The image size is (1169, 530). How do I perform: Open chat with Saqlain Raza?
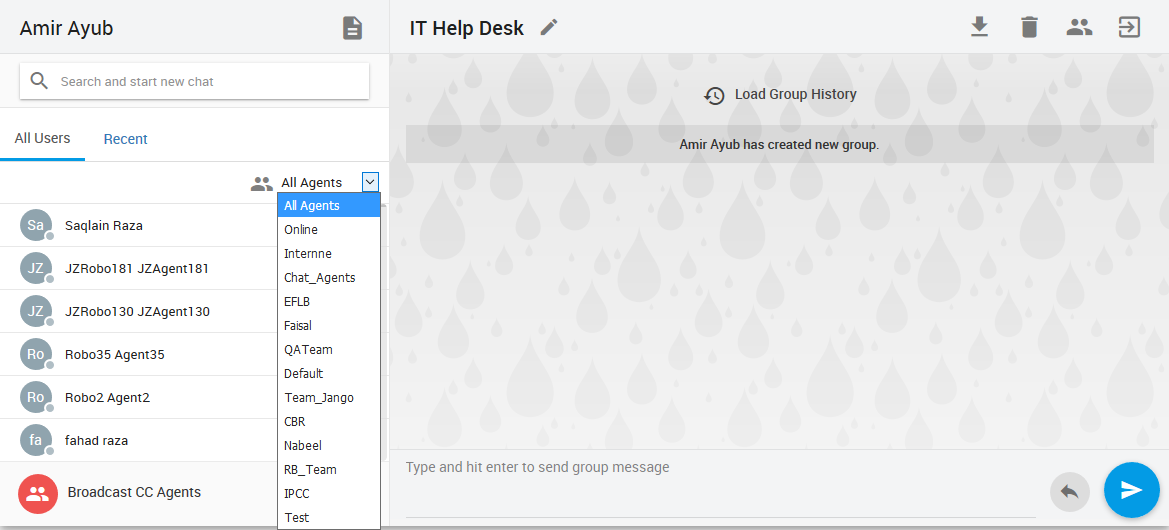tap(104, 225)
